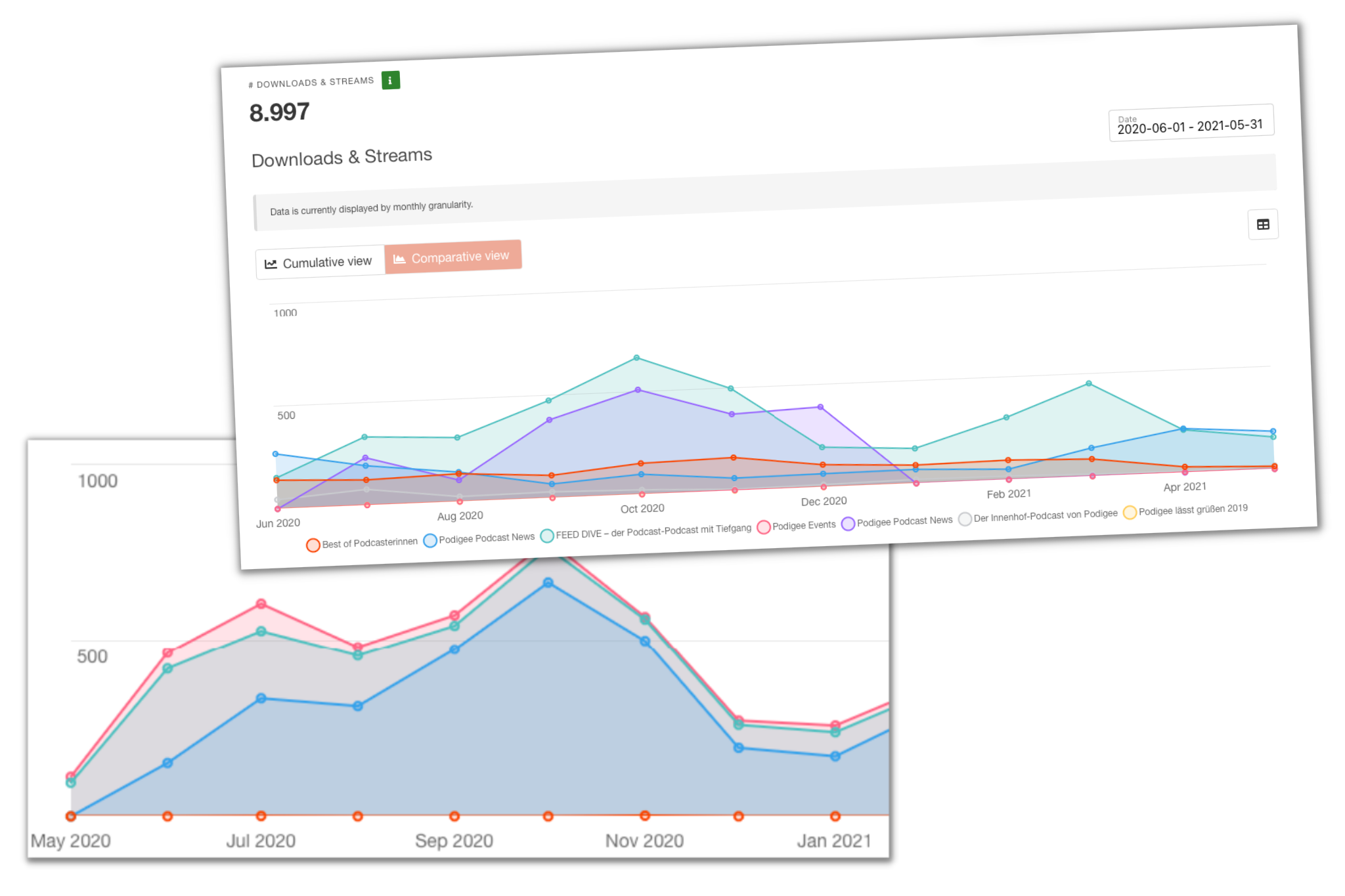
Task: Click the monthly granularity notice text
Action: pyautogui.click(x=371, y=208)
